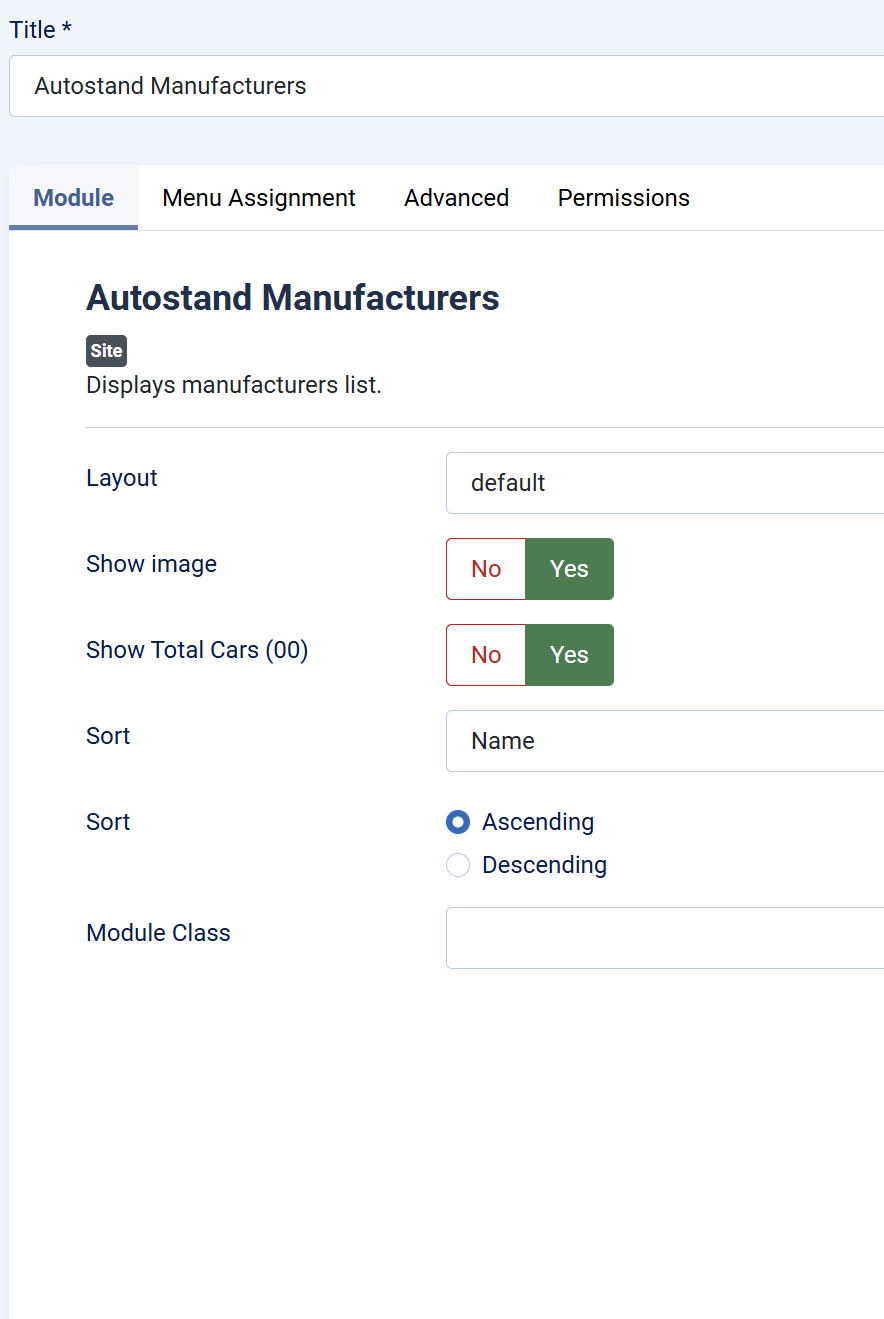Open the Layout dropdown showing default
The image size is (884, 1319).
click(665, 483)
